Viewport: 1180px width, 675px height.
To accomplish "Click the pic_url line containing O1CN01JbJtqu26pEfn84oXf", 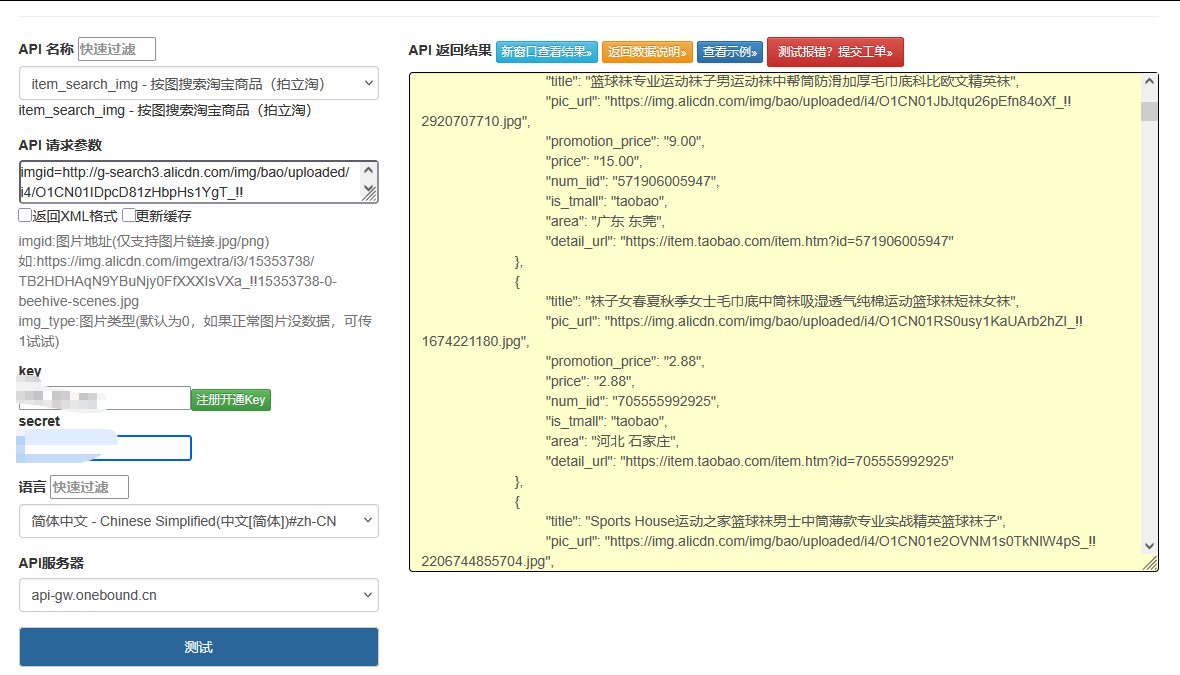I will (808, 102).
